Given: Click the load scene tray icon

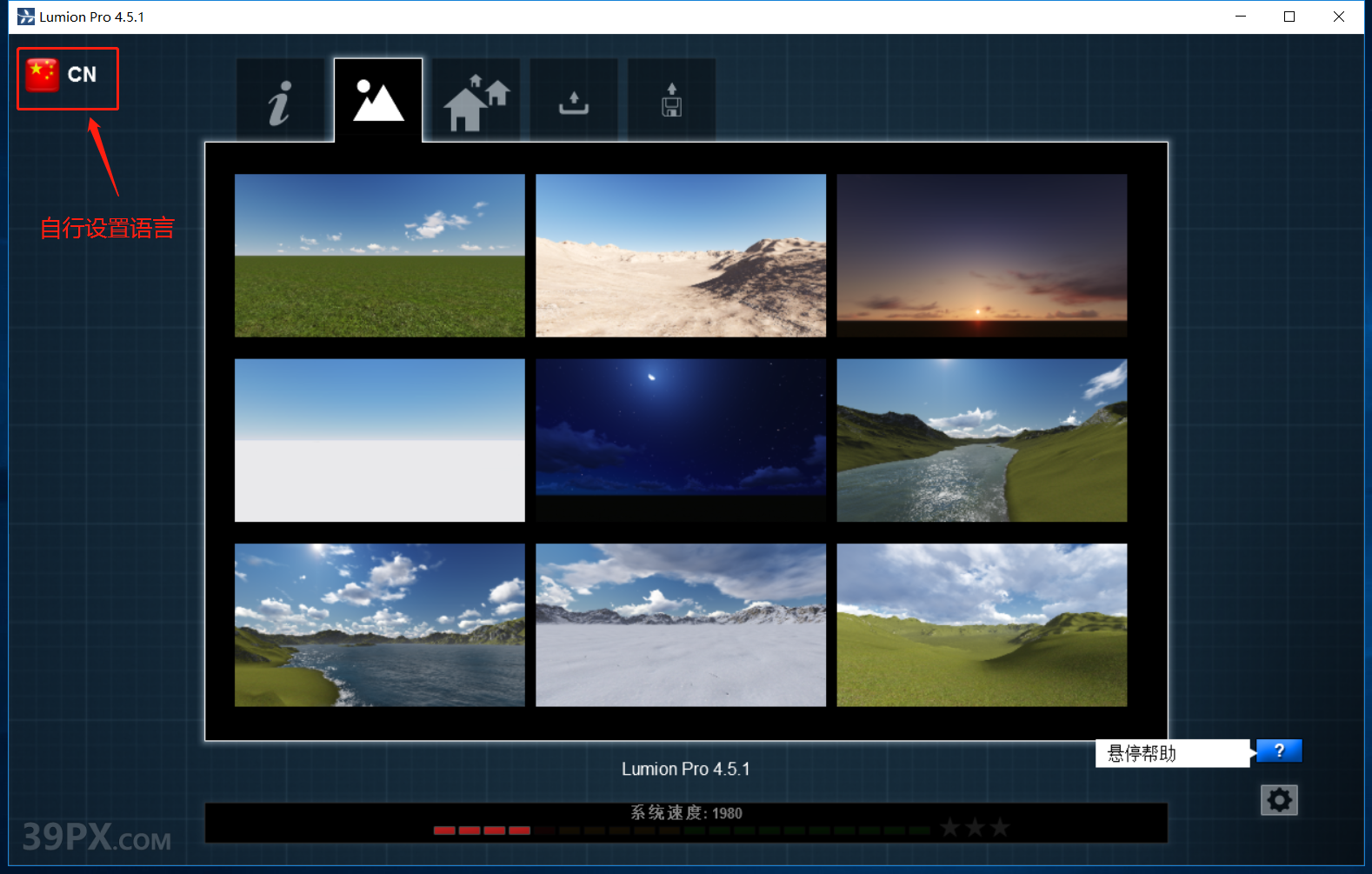Looking at the screenshot, I should [574, 103].
